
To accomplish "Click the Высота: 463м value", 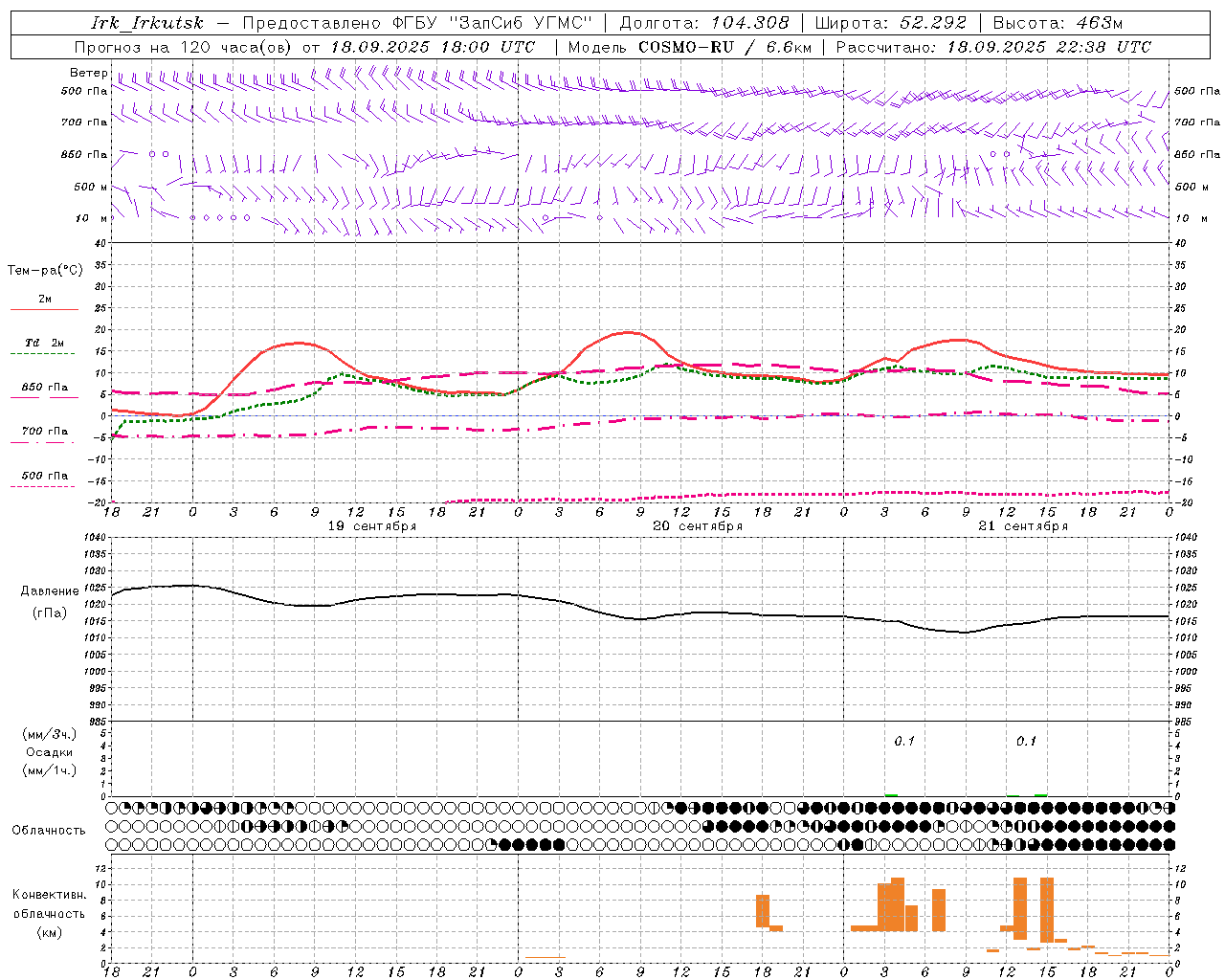I will click(x=1058, y=23).
